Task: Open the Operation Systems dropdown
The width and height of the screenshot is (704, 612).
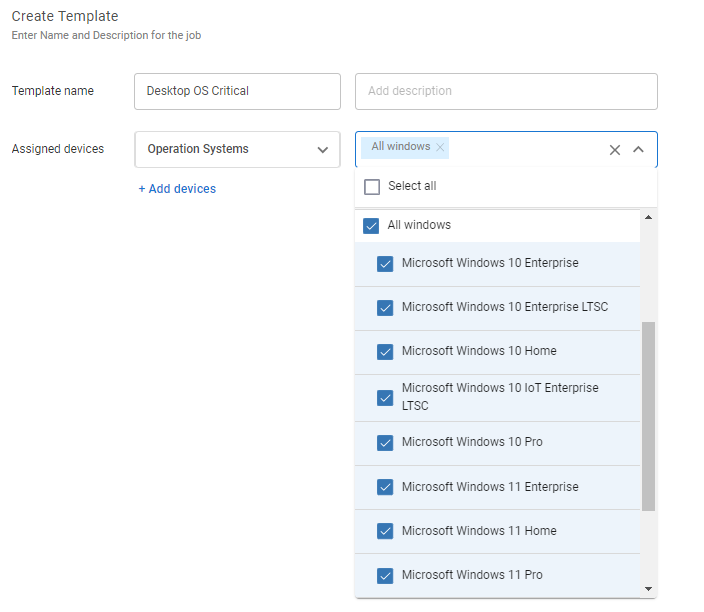Action: tap(237, 150)
